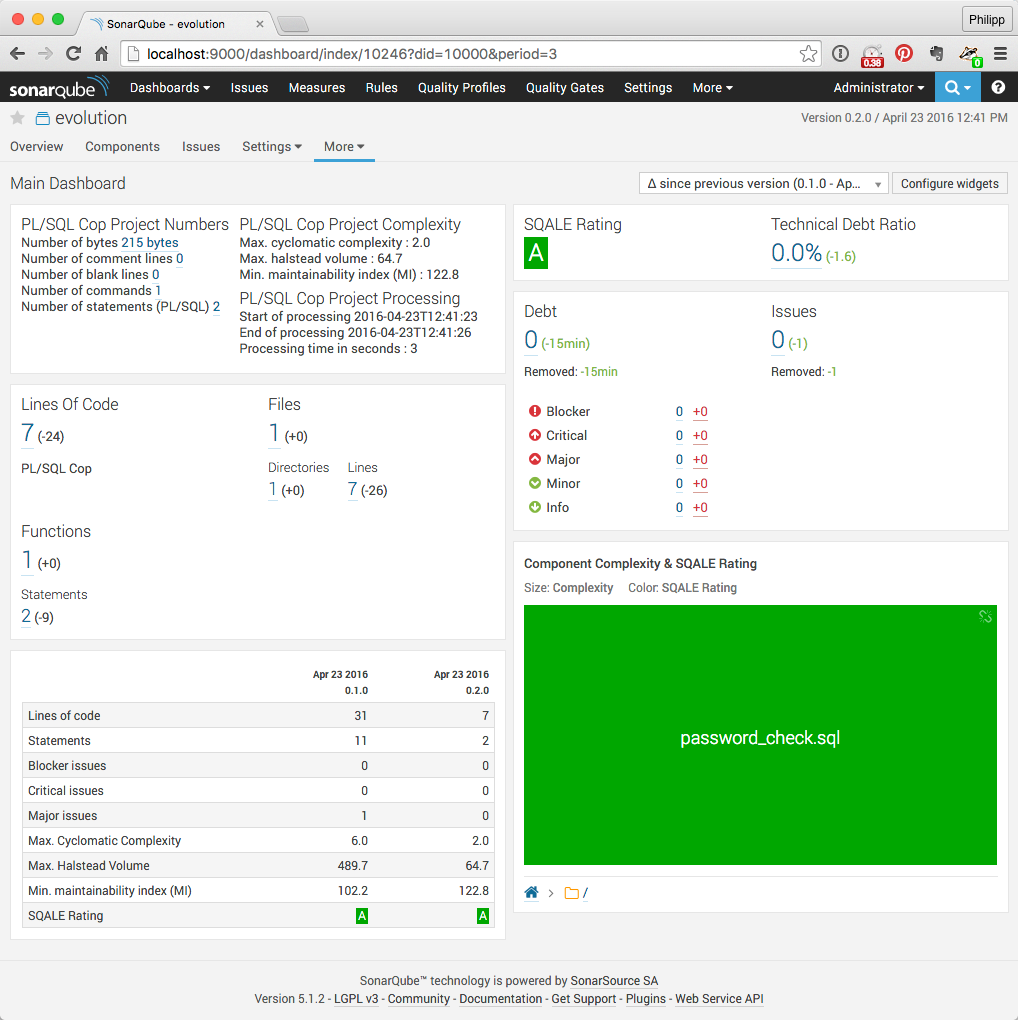Click the Minor severity icon

pos(535,483)
